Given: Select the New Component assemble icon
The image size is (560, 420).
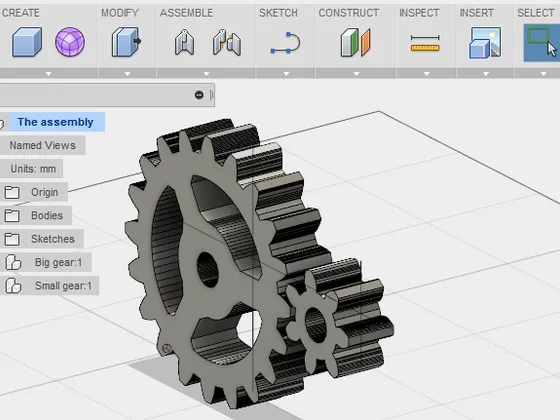Looking at the screenshot, I should (184, 42).
